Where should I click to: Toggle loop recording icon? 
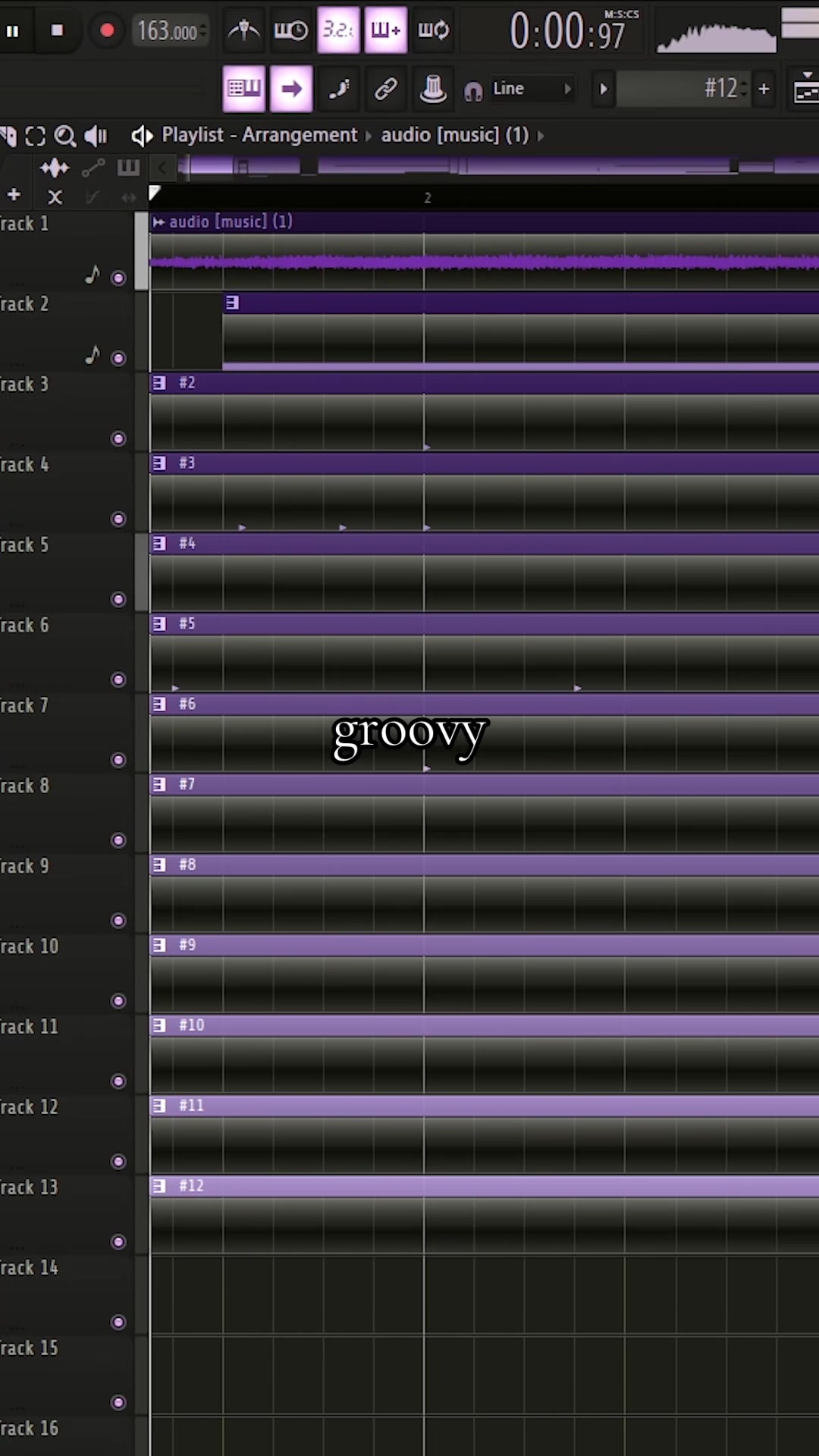[x=434, y=30]
